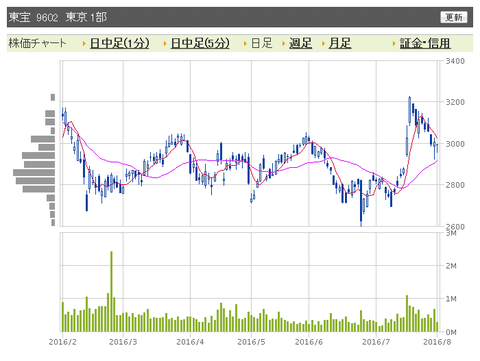
Task: Click the 2016/2 date label
Action: [63, 342]
